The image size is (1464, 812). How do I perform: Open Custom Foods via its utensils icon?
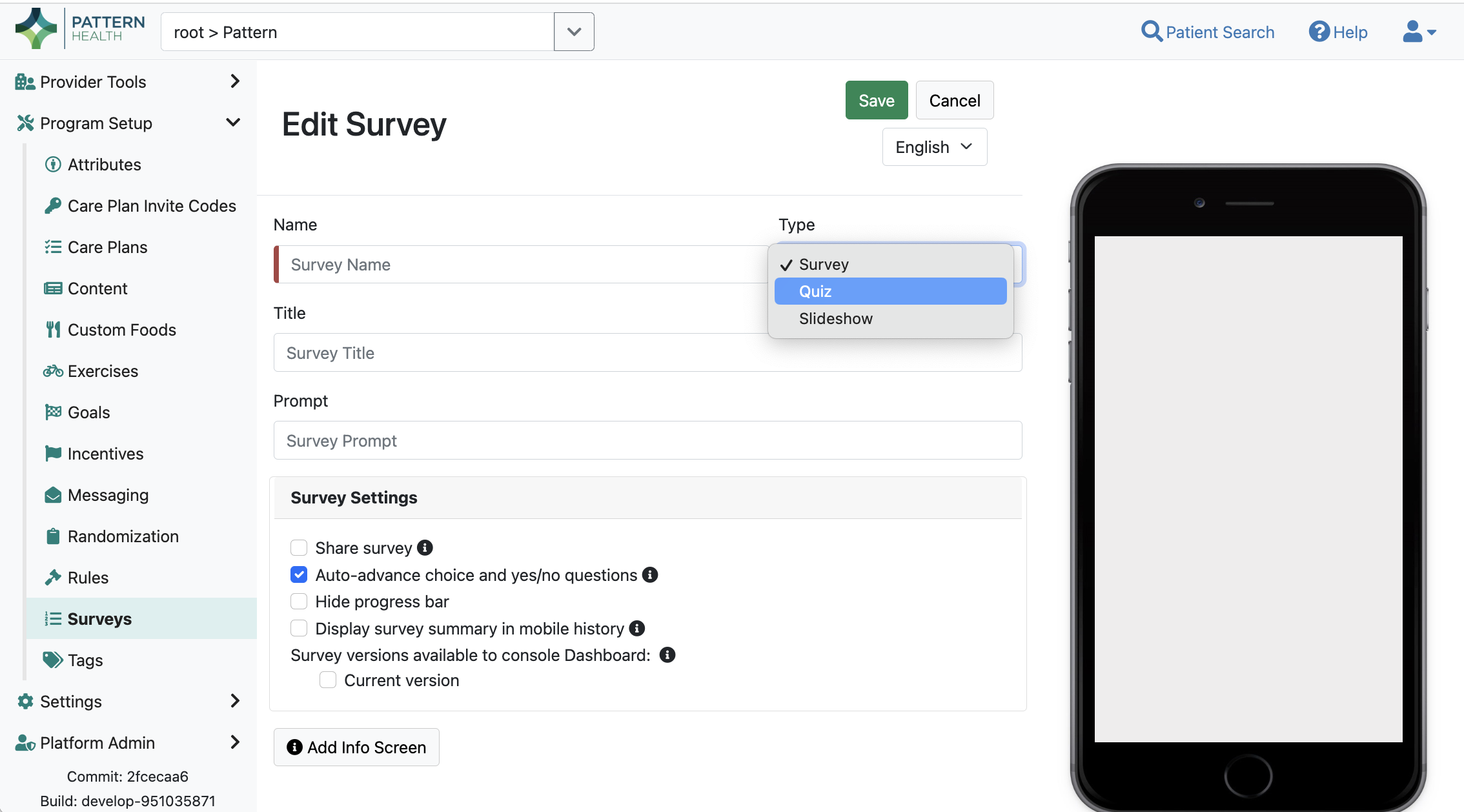[x=53, y=329]
